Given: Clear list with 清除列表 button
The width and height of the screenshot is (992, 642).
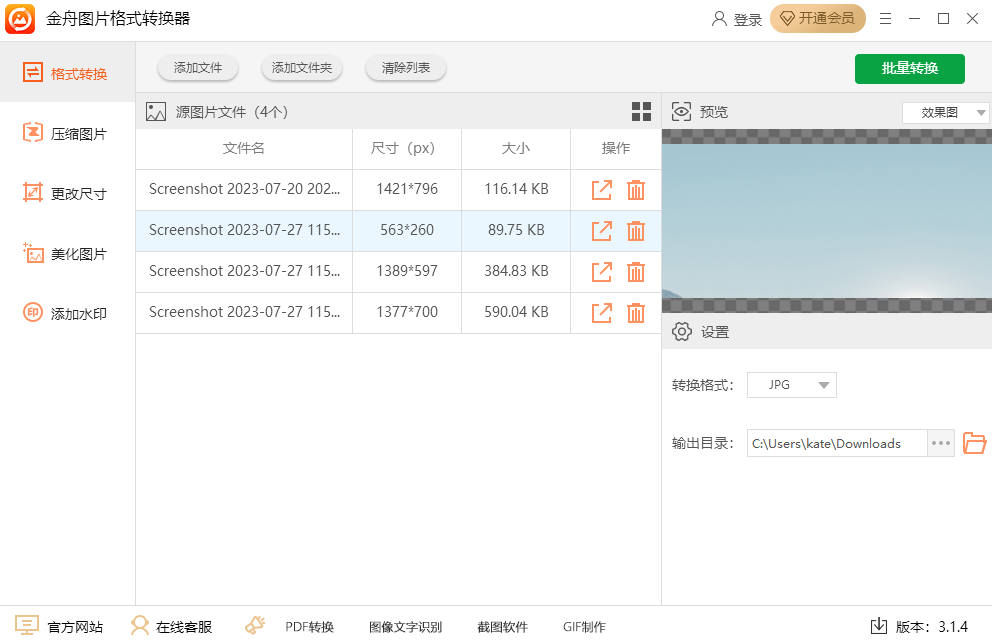Looking at the screenshot, I should [x=406, y=68].
